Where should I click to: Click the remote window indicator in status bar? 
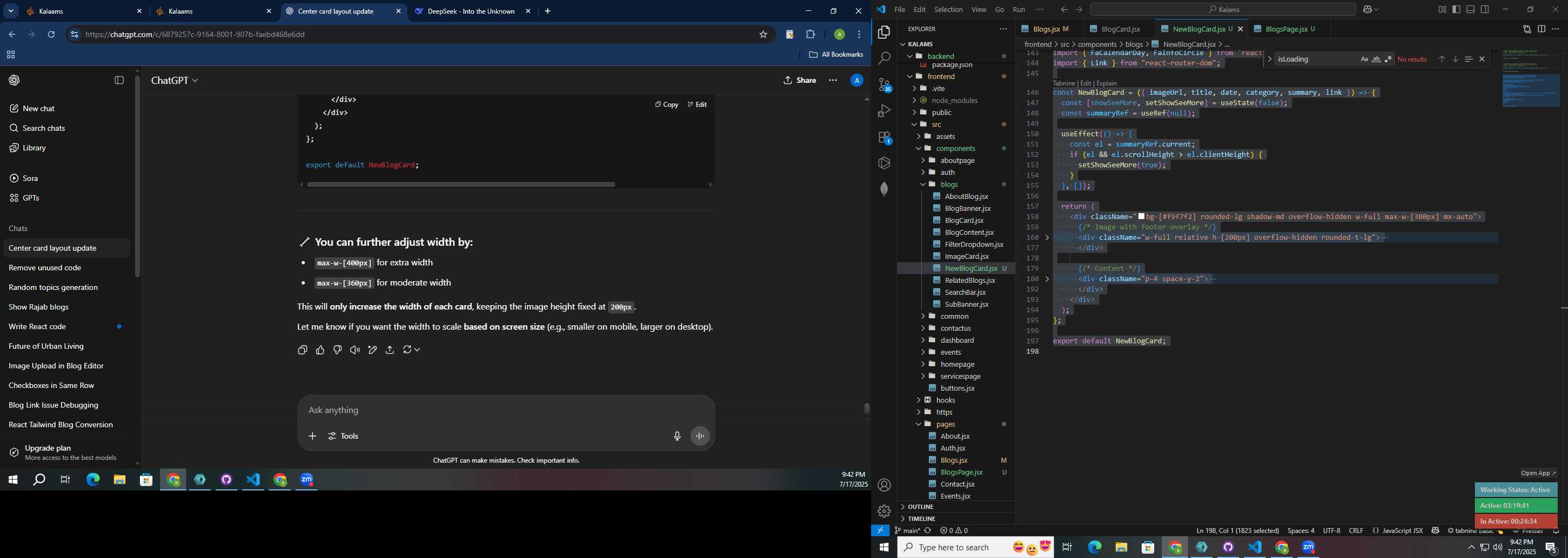[x=880, y=531]
